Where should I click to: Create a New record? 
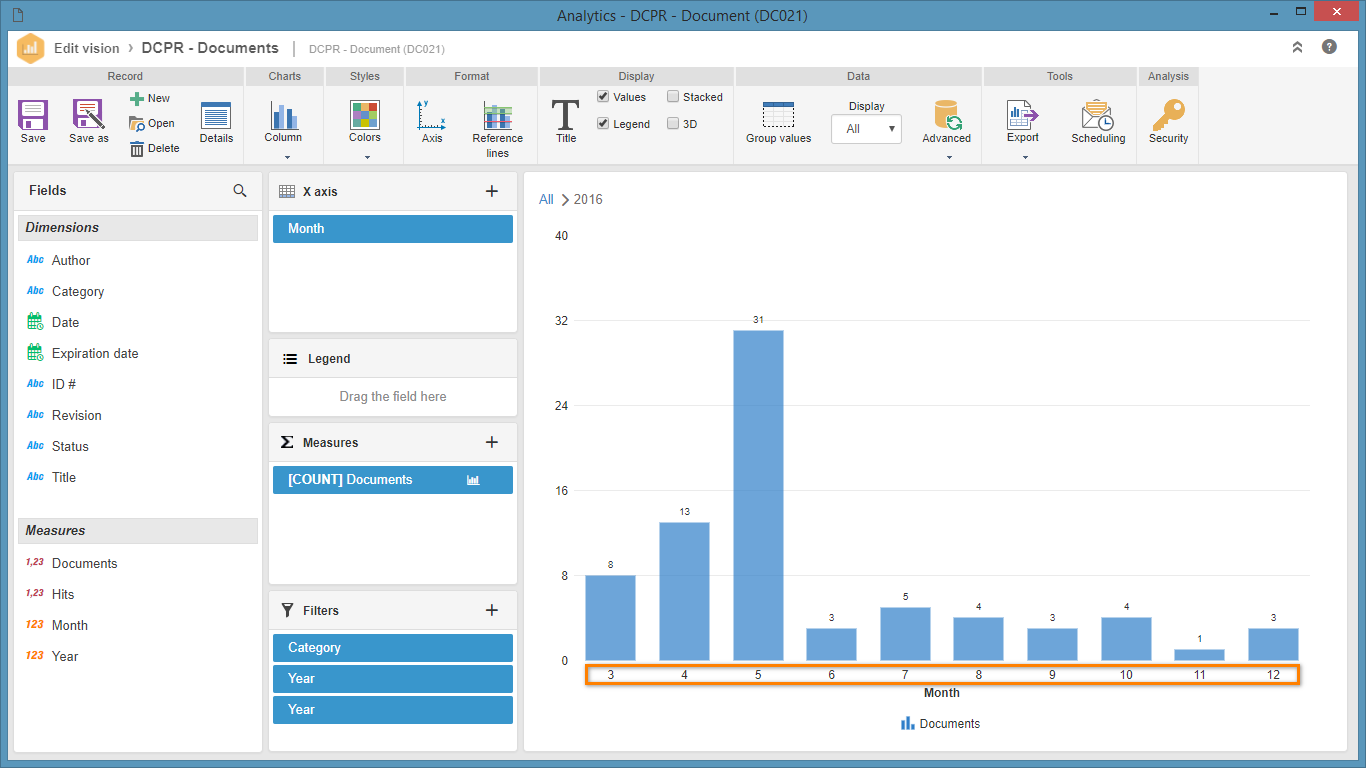[x=150, y=98]
